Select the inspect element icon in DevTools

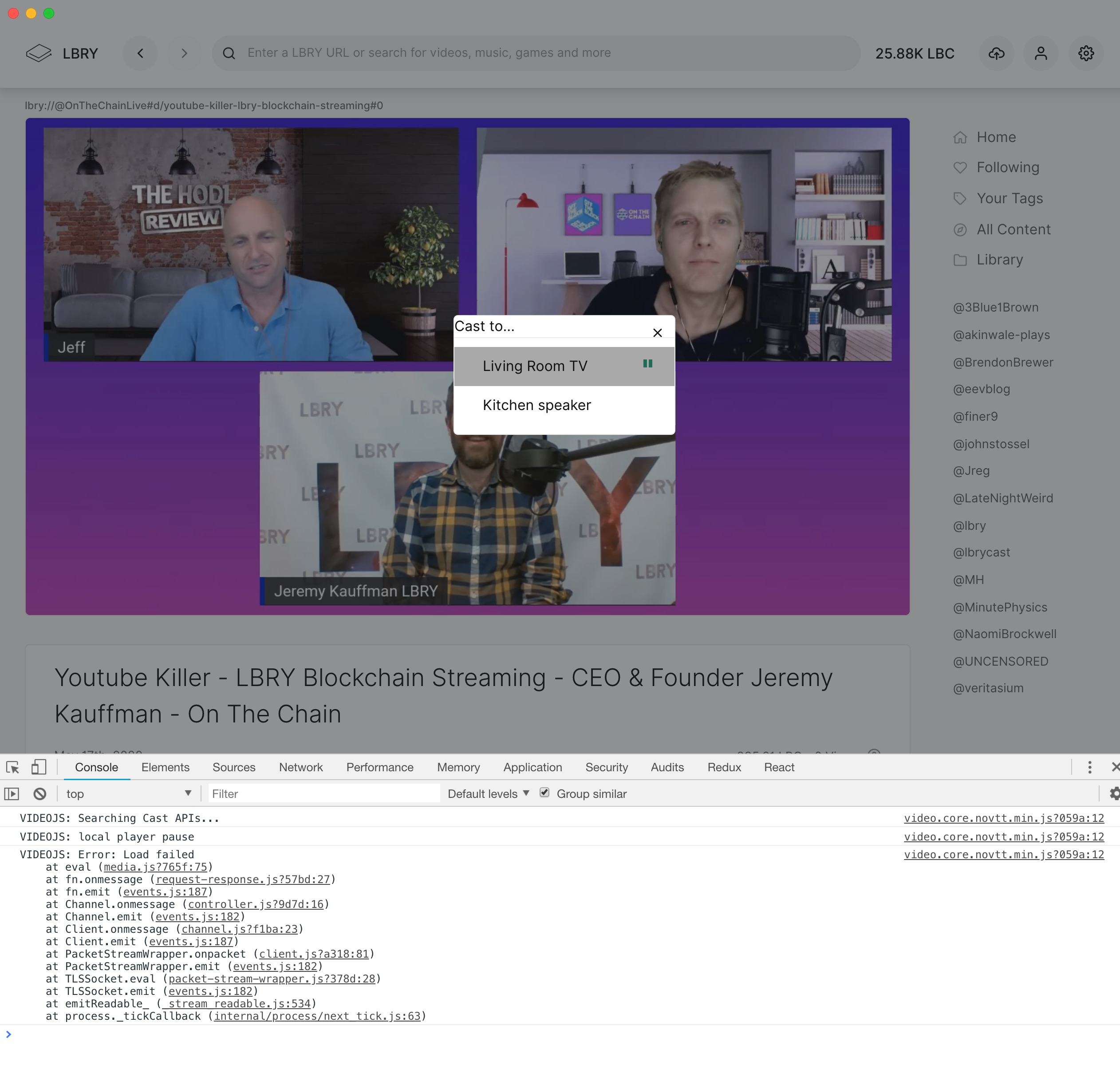[x=12, y=767]
